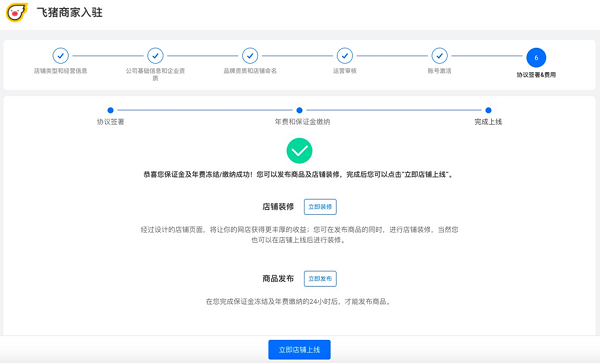
Task: Click the Fliggy pig logo icon
Action: pyautogui.click(x=16, y=12)
